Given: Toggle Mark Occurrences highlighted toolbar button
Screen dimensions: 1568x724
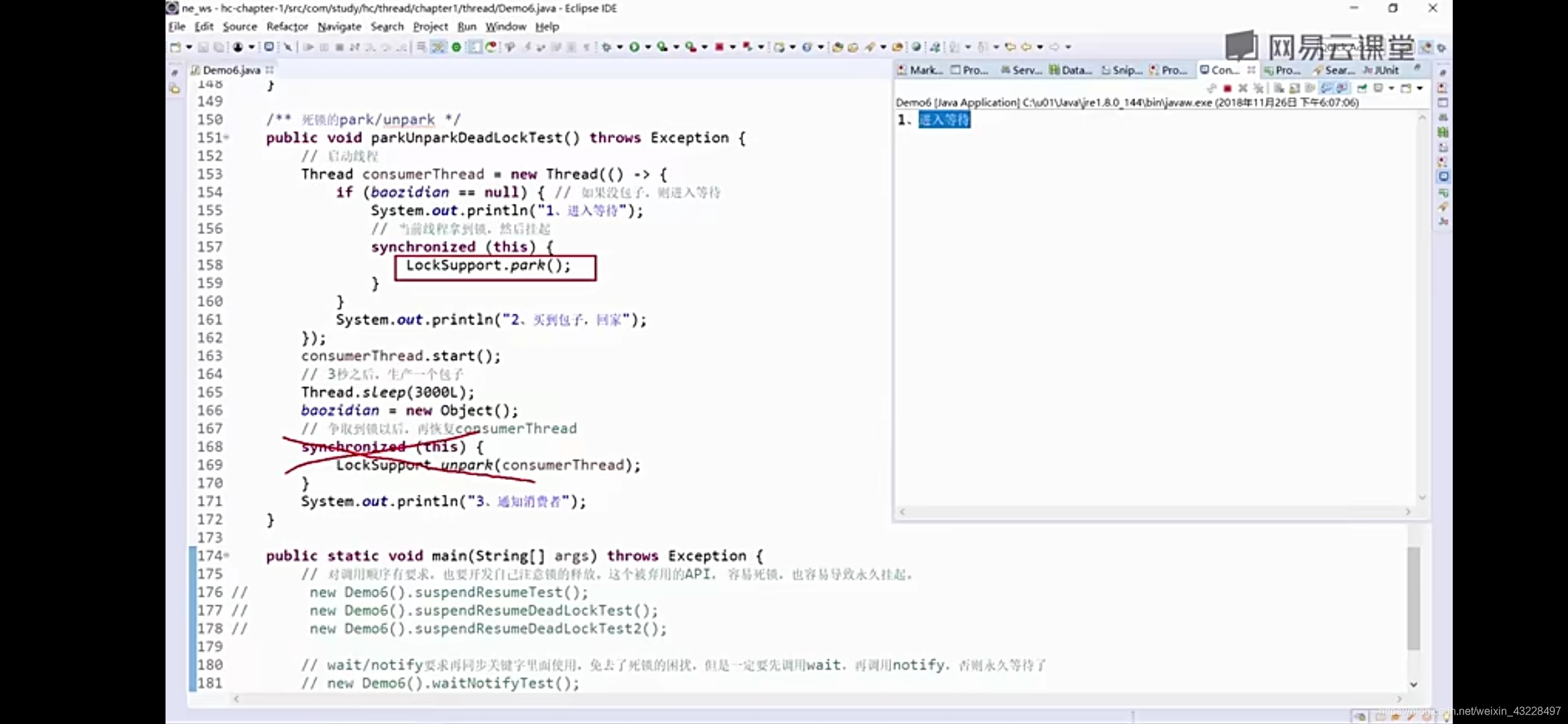Looking at the screenshot, I should point(437,47).
